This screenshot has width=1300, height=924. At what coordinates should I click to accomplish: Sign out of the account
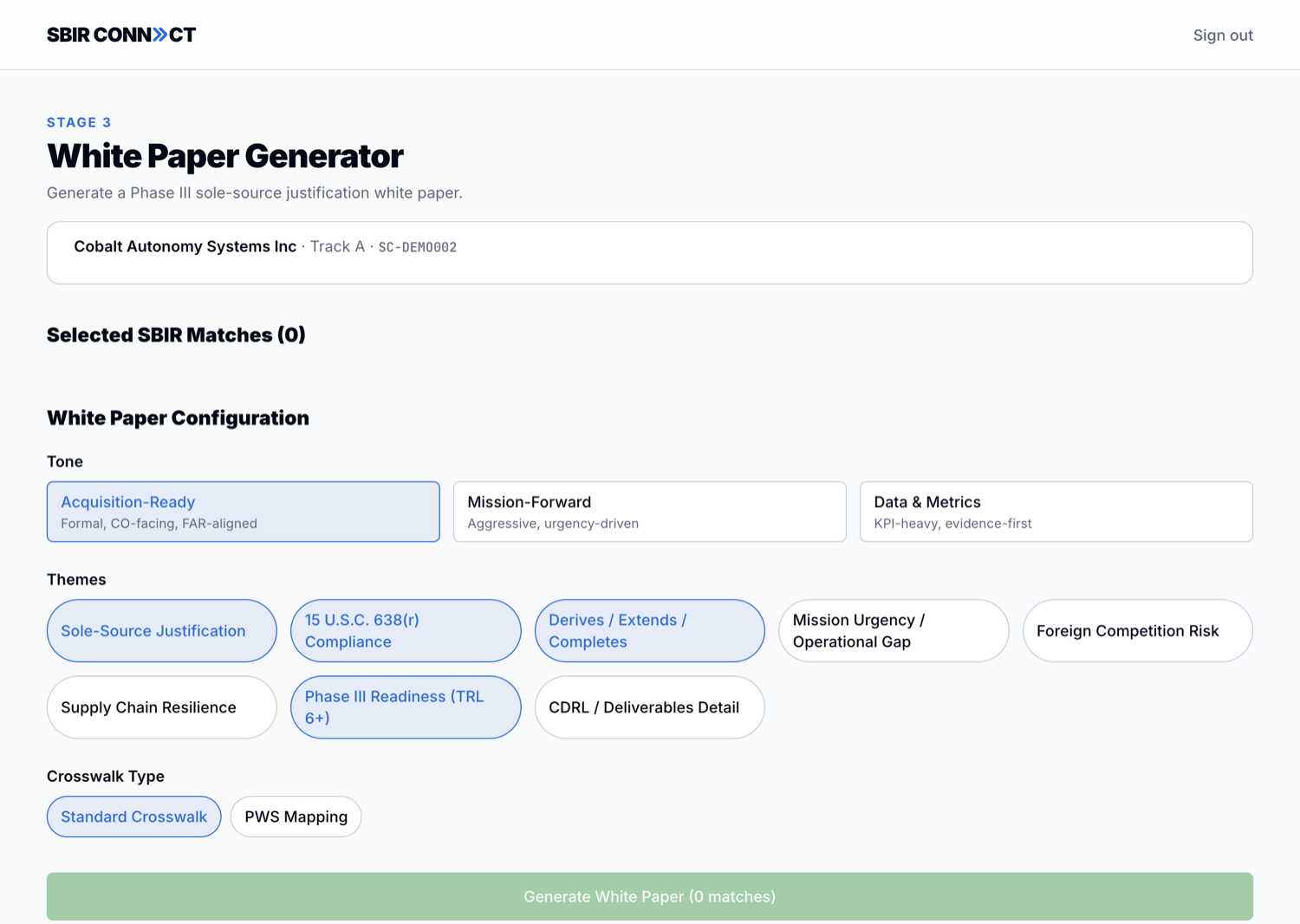coord(1223,36)
